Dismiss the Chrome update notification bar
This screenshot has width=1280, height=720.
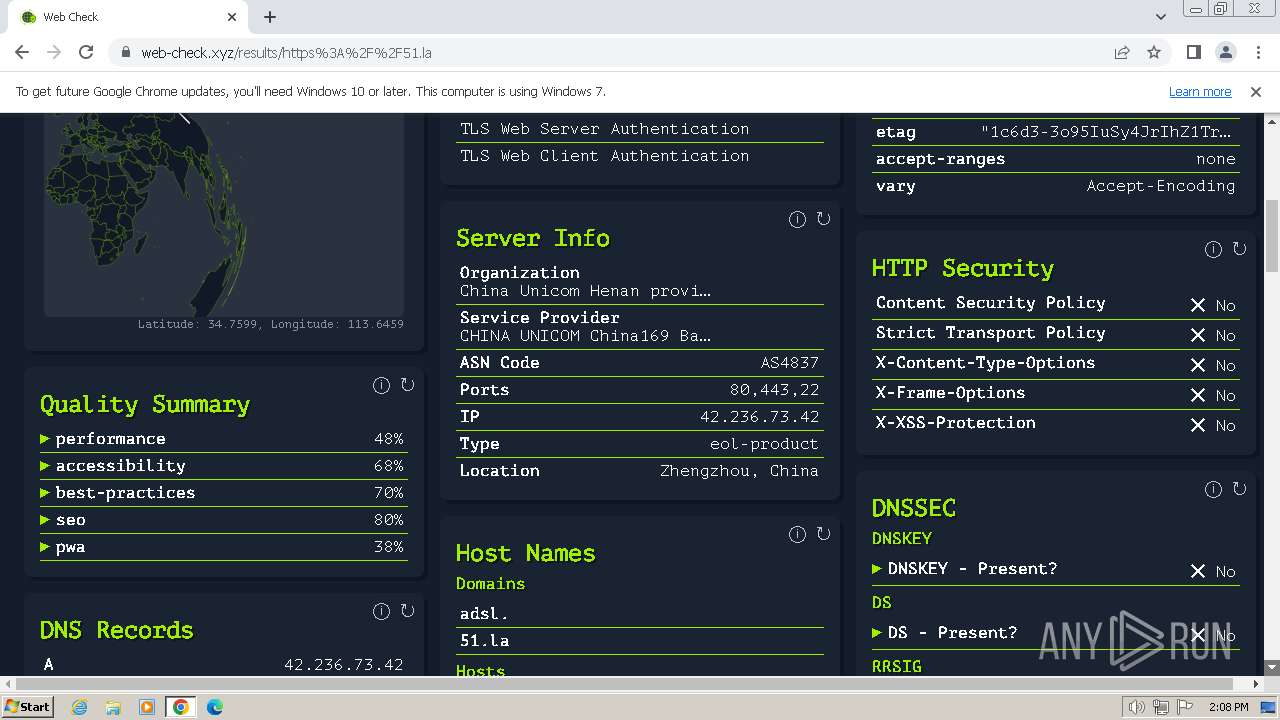(x=1256, y=91)
